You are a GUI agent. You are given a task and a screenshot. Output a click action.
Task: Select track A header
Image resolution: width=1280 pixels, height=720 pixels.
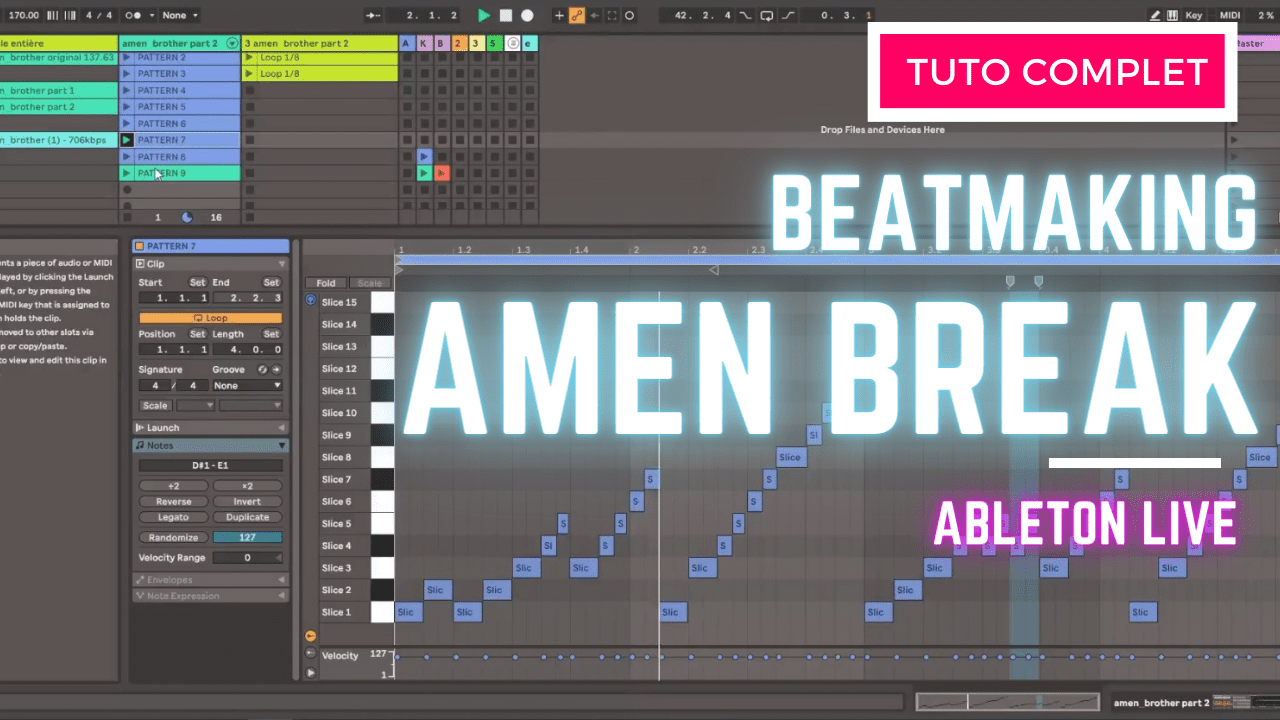(x=406, y=43)
